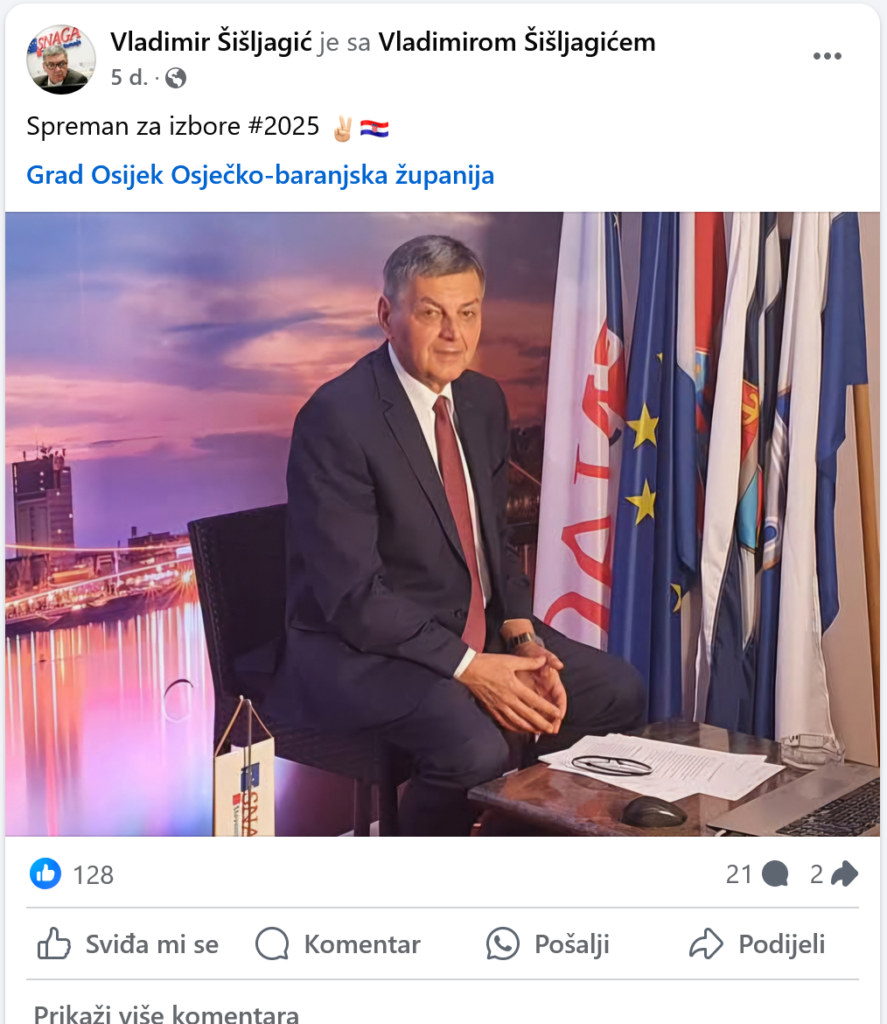Click the shares arrow icon
This screenshot has height=1024, width=887.
[x=845, y=874]
